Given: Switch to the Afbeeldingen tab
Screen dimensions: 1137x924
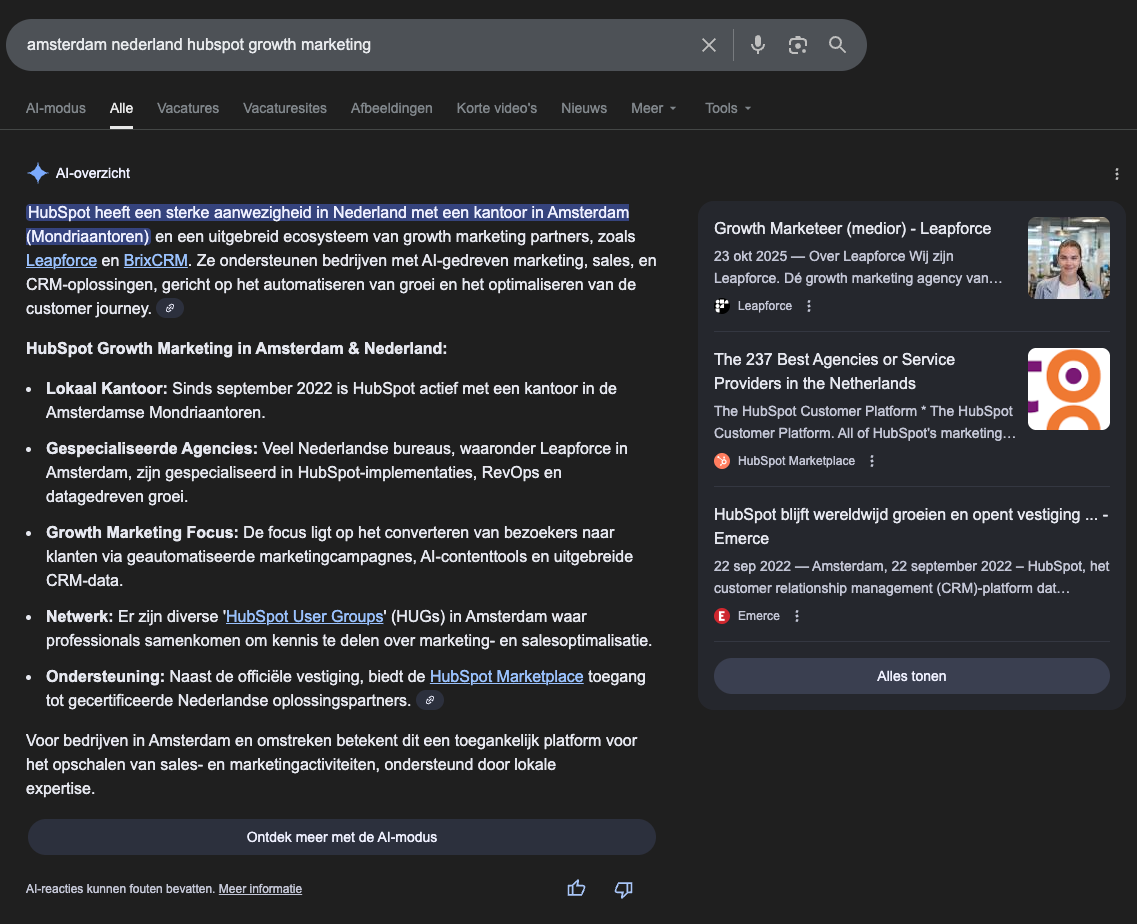Looking at the screenshot, I should pyautogui.click(x=391, y=108).
